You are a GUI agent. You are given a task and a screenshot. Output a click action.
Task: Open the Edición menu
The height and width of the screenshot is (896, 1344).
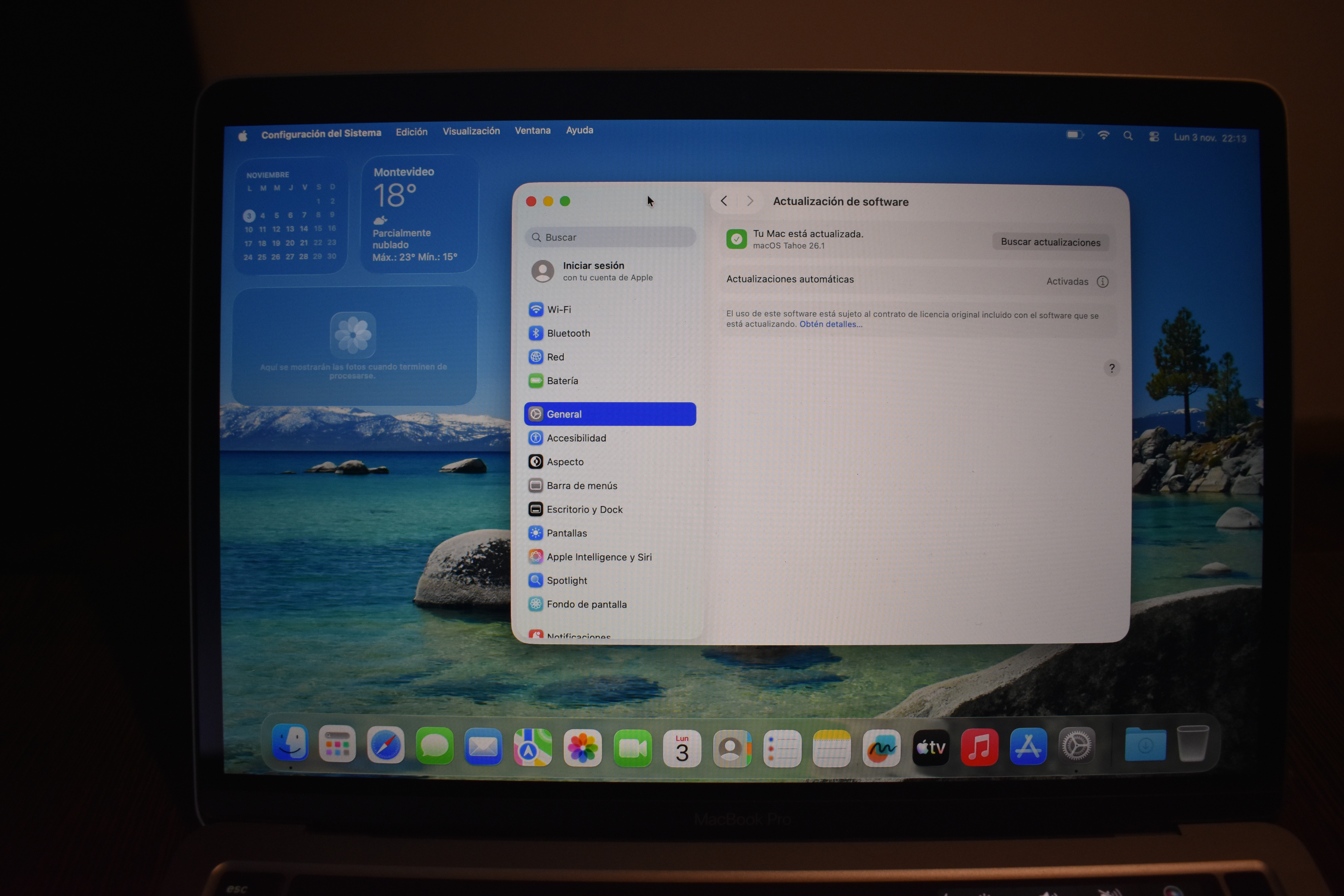[x=411, y=132]
